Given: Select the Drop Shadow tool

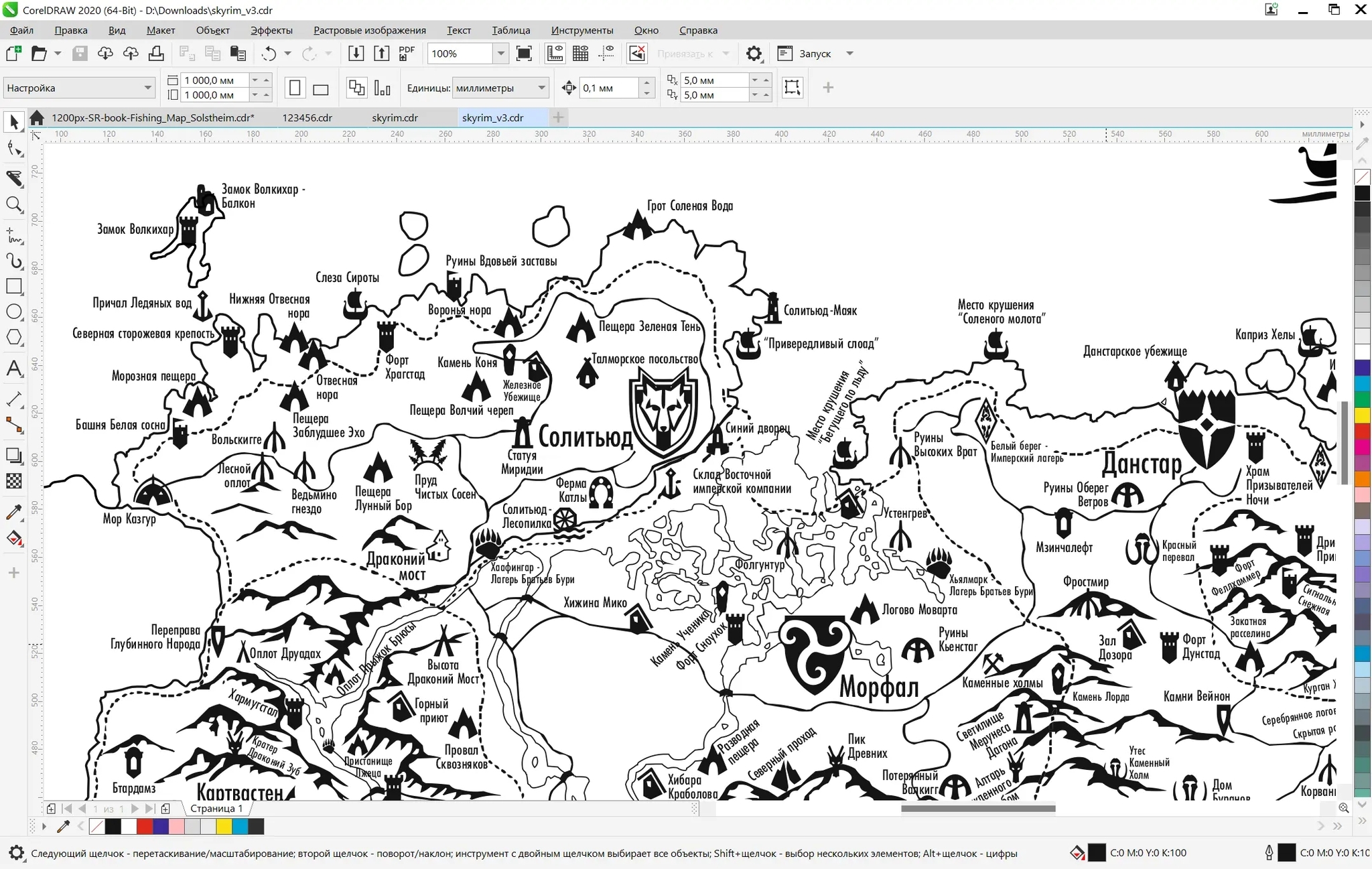Looking at the screenshot, I should [14, 455].
